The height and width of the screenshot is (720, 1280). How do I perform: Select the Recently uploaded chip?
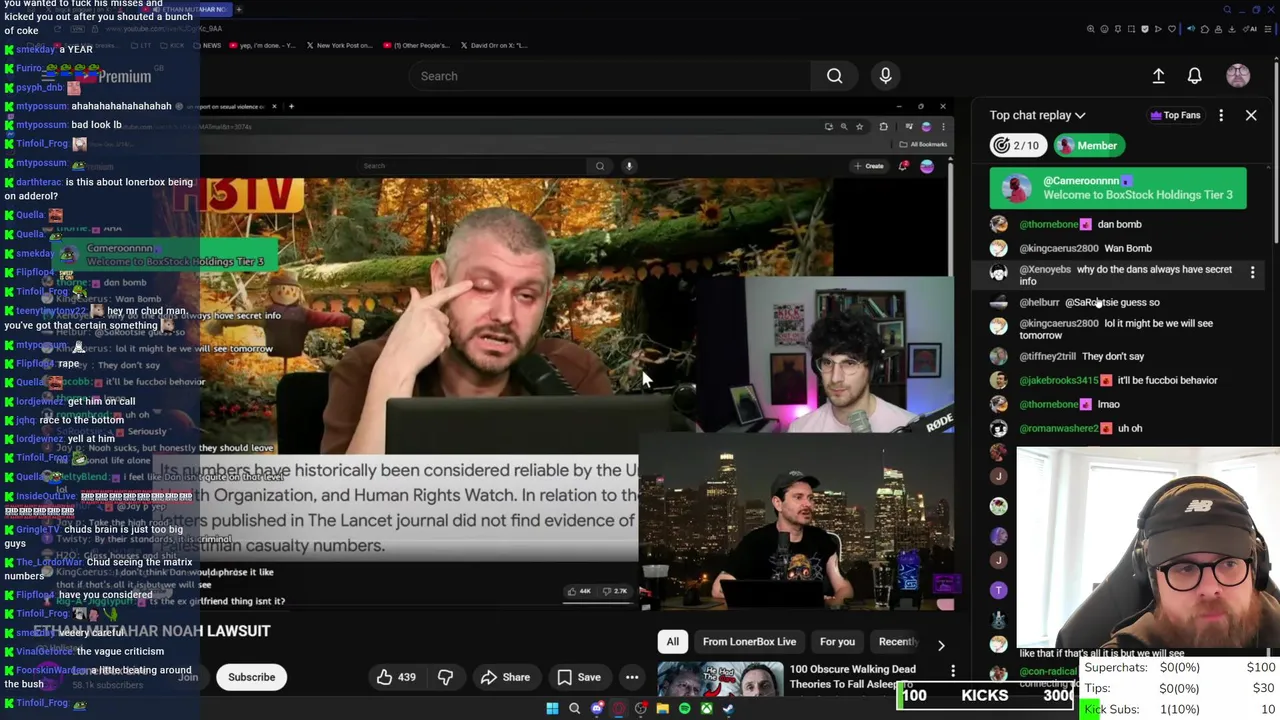(897, 642)
